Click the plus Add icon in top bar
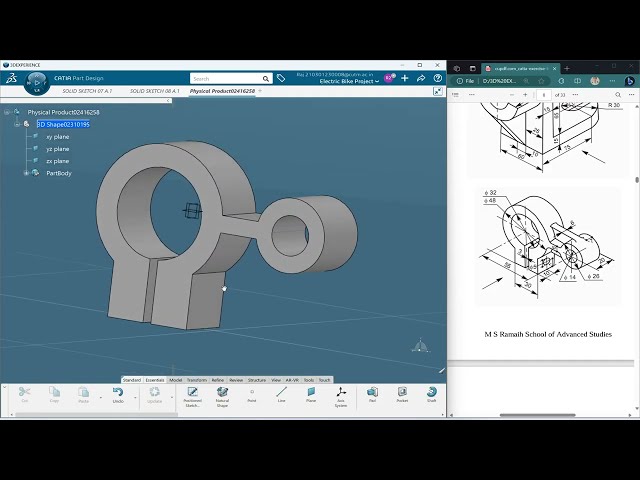Viewport: 640px width, 480px height. (404, 78)
